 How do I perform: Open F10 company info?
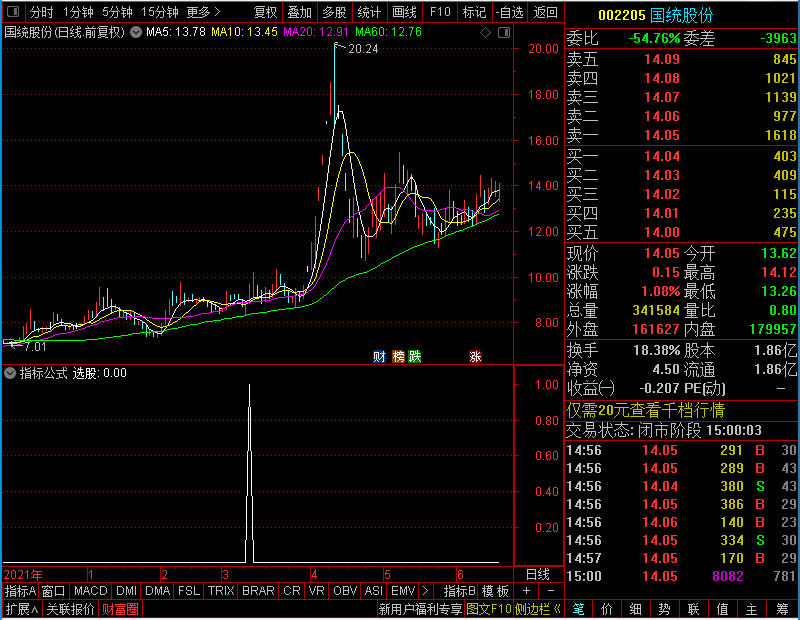pos(440,12)
